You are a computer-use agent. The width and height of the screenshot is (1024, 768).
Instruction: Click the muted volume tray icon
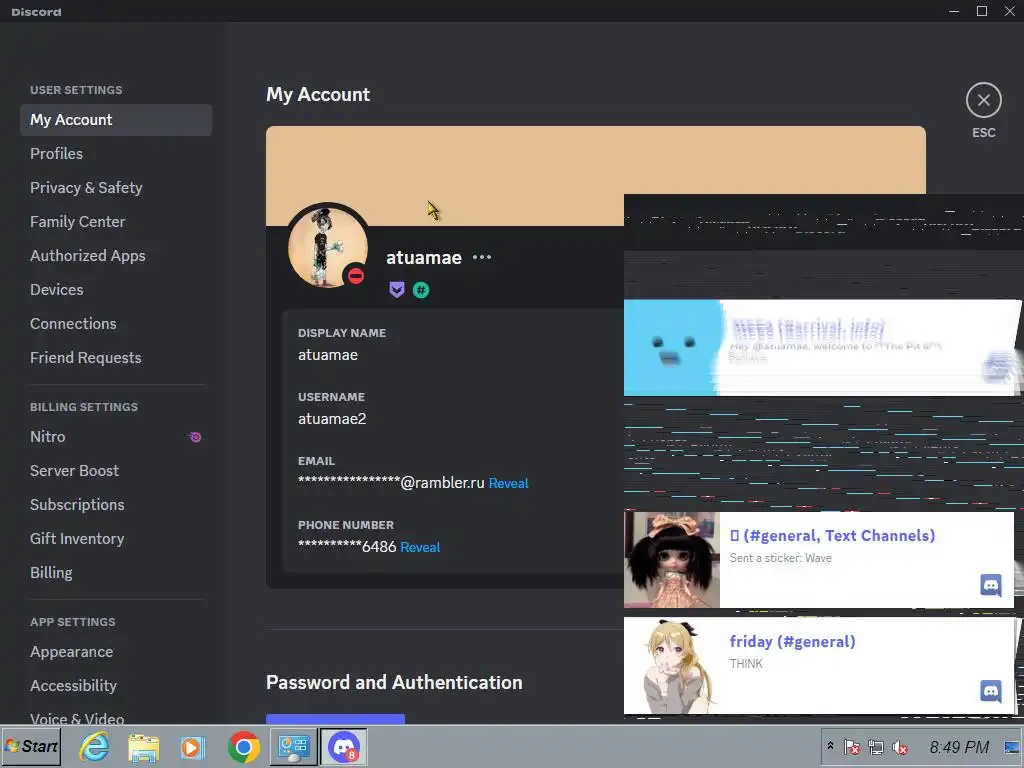900,747
